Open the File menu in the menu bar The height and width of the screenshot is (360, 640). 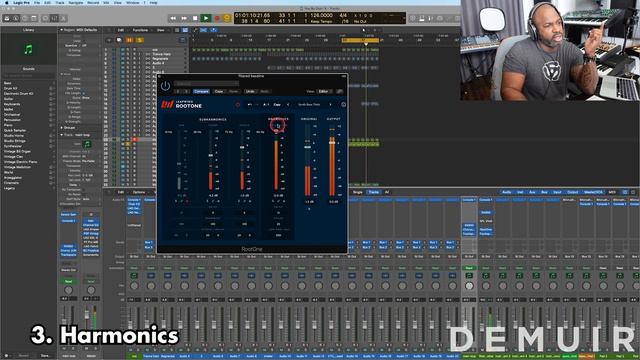(x=37, y=2)
